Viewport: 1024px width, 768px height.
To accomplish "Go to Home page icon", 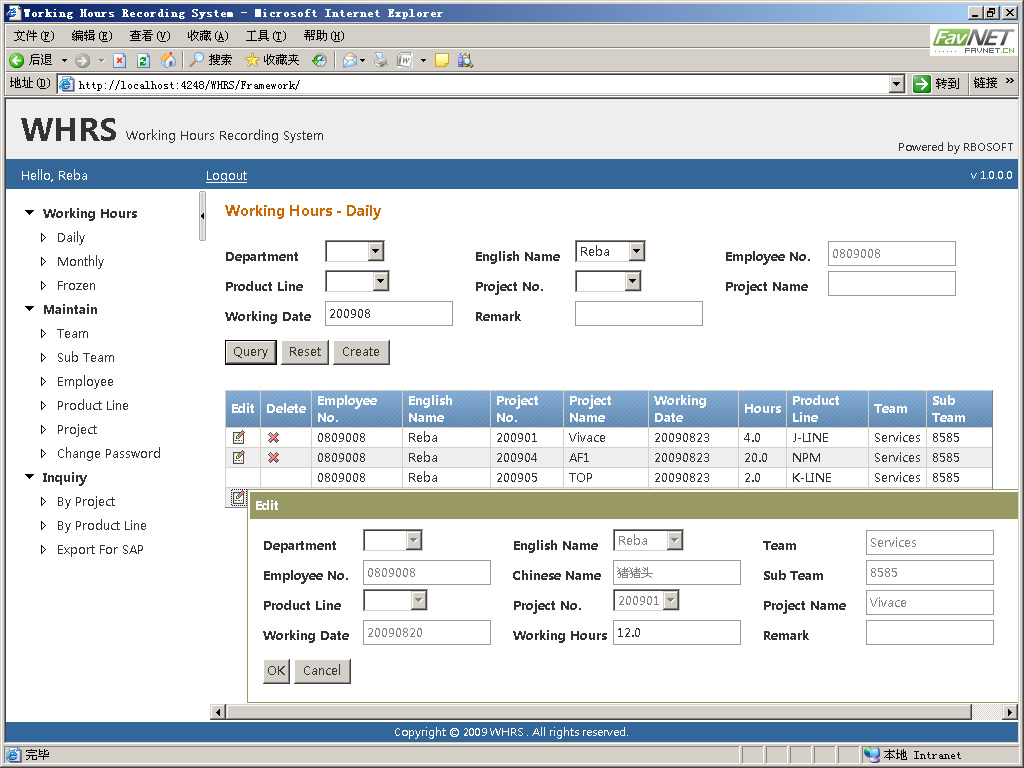I will point(168,60).
